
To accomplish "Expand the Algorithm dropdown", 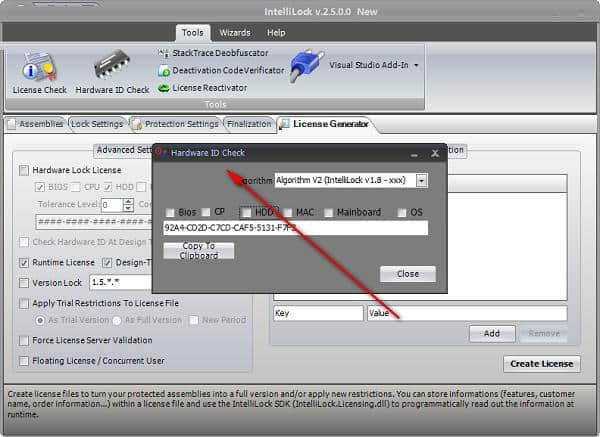I will (x=421, y=180).
